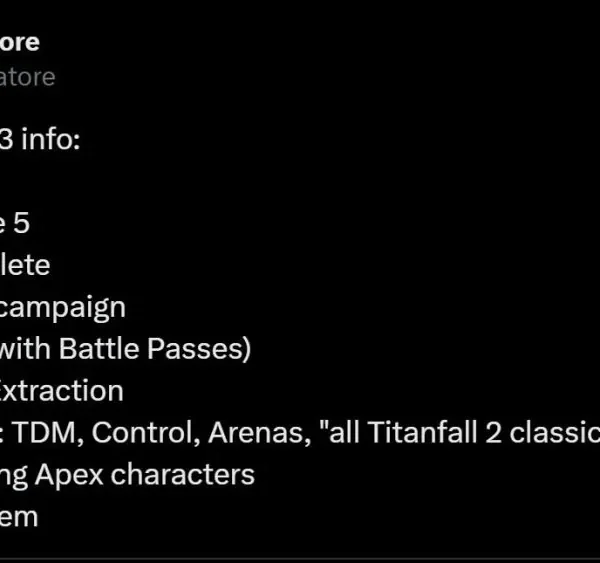
Task: Click the word "campaign" in the tweet
Action: coord(63,308)
